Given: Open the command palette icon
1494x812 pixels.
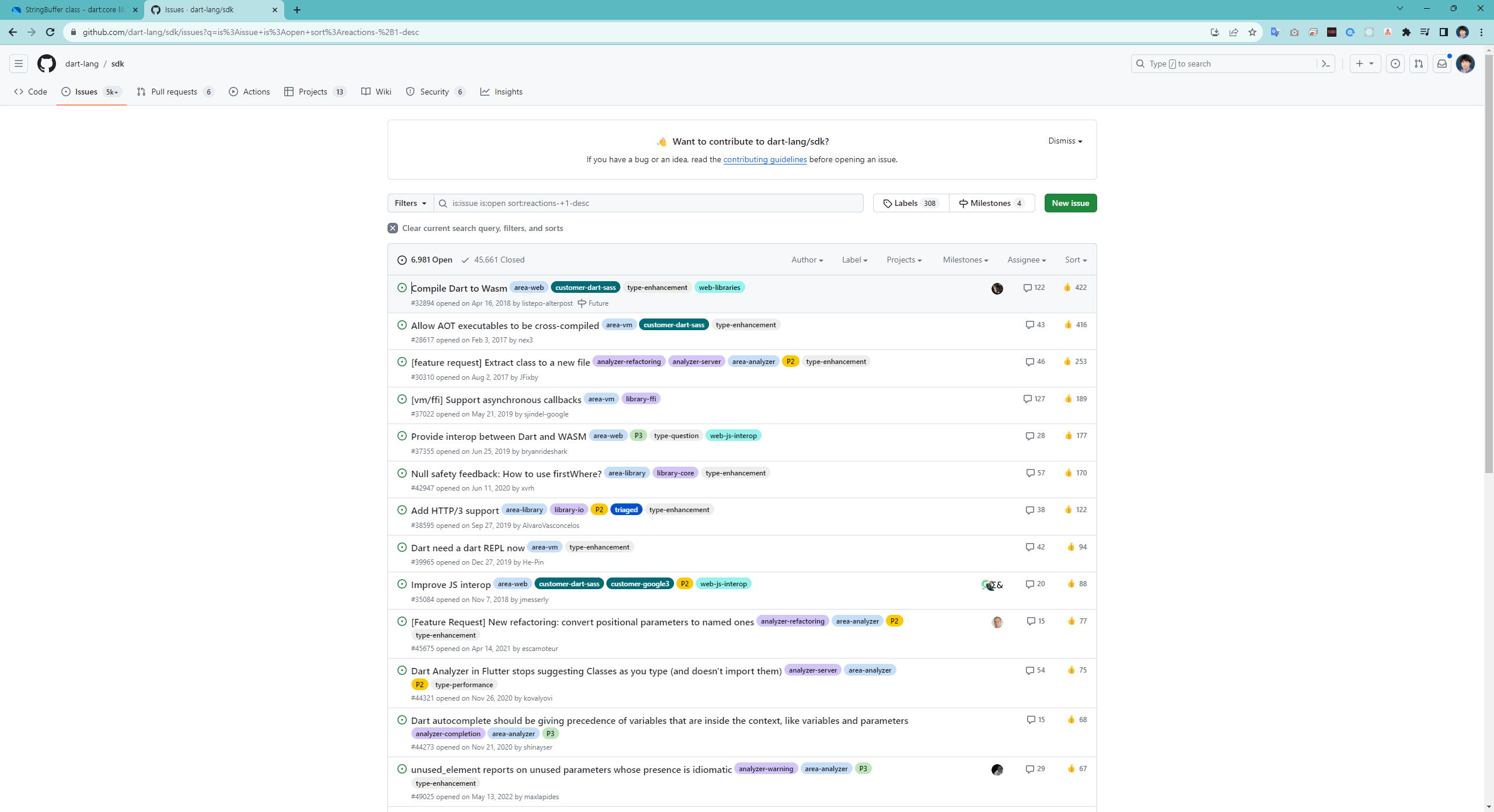Looking at the screenshot, I should pyautogui.click(x=1325, y=64).
